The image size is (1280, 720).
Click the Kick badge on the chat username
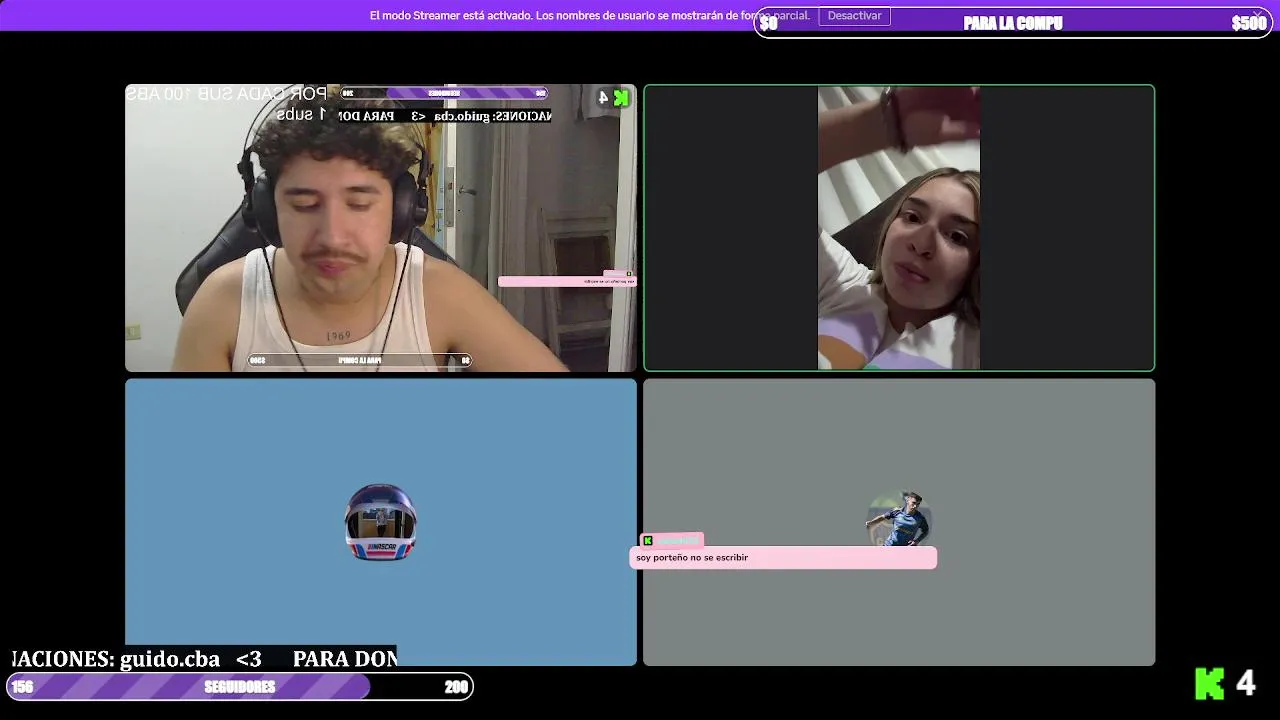648,541
